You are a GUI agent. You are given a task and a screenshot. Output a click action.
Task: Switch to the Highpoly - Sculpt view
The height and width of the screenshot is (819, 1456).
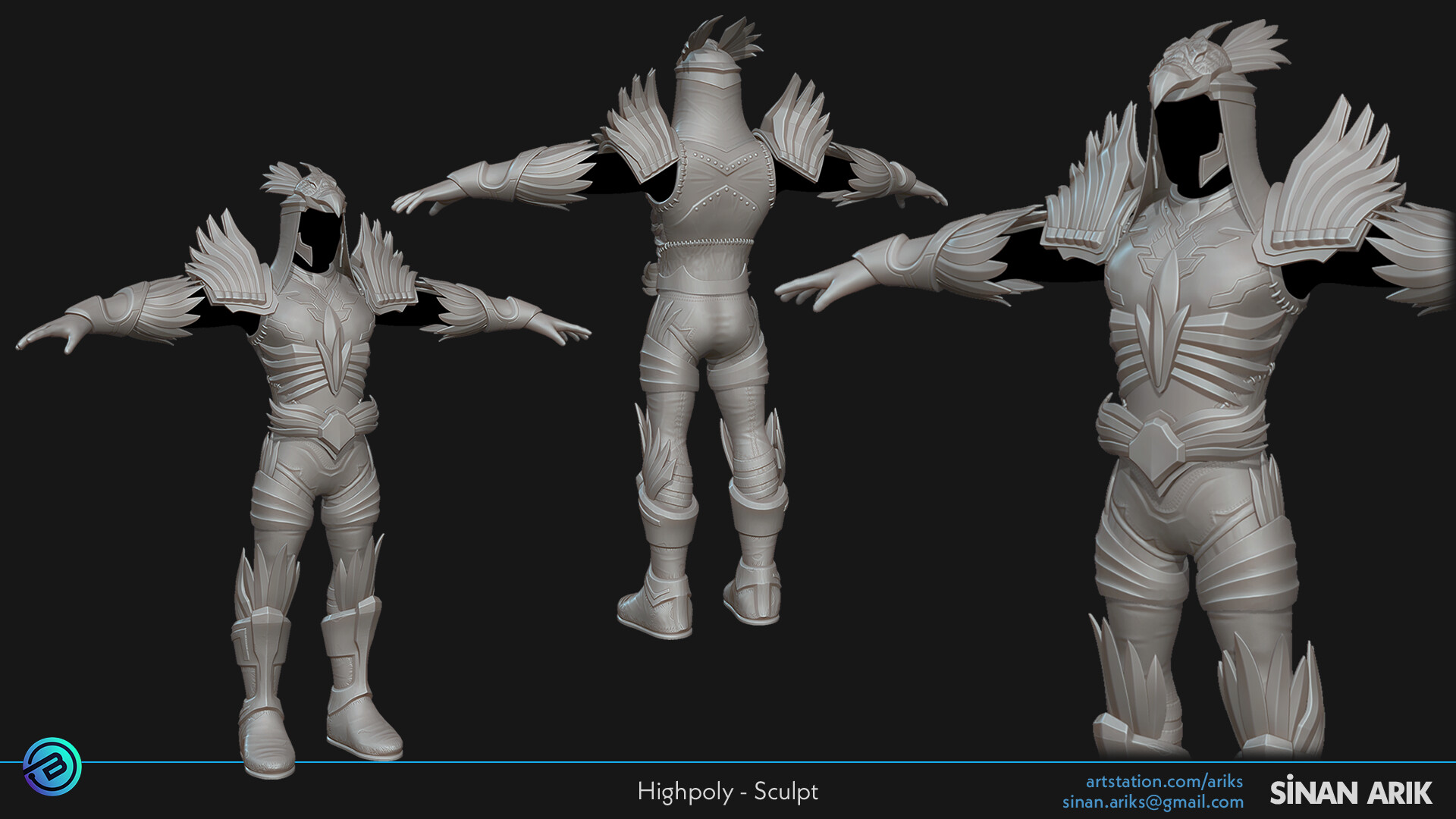tap(728, 792)
